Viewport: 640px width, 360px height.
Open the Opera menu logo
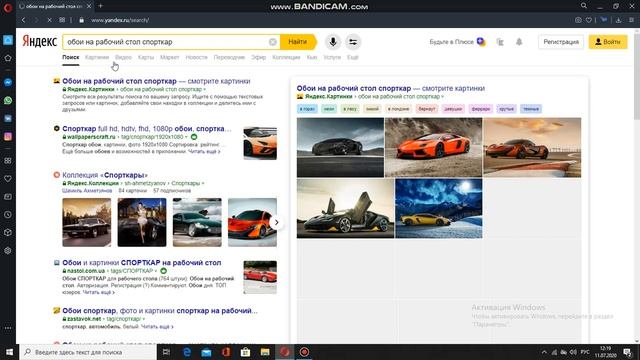point(7,7)
